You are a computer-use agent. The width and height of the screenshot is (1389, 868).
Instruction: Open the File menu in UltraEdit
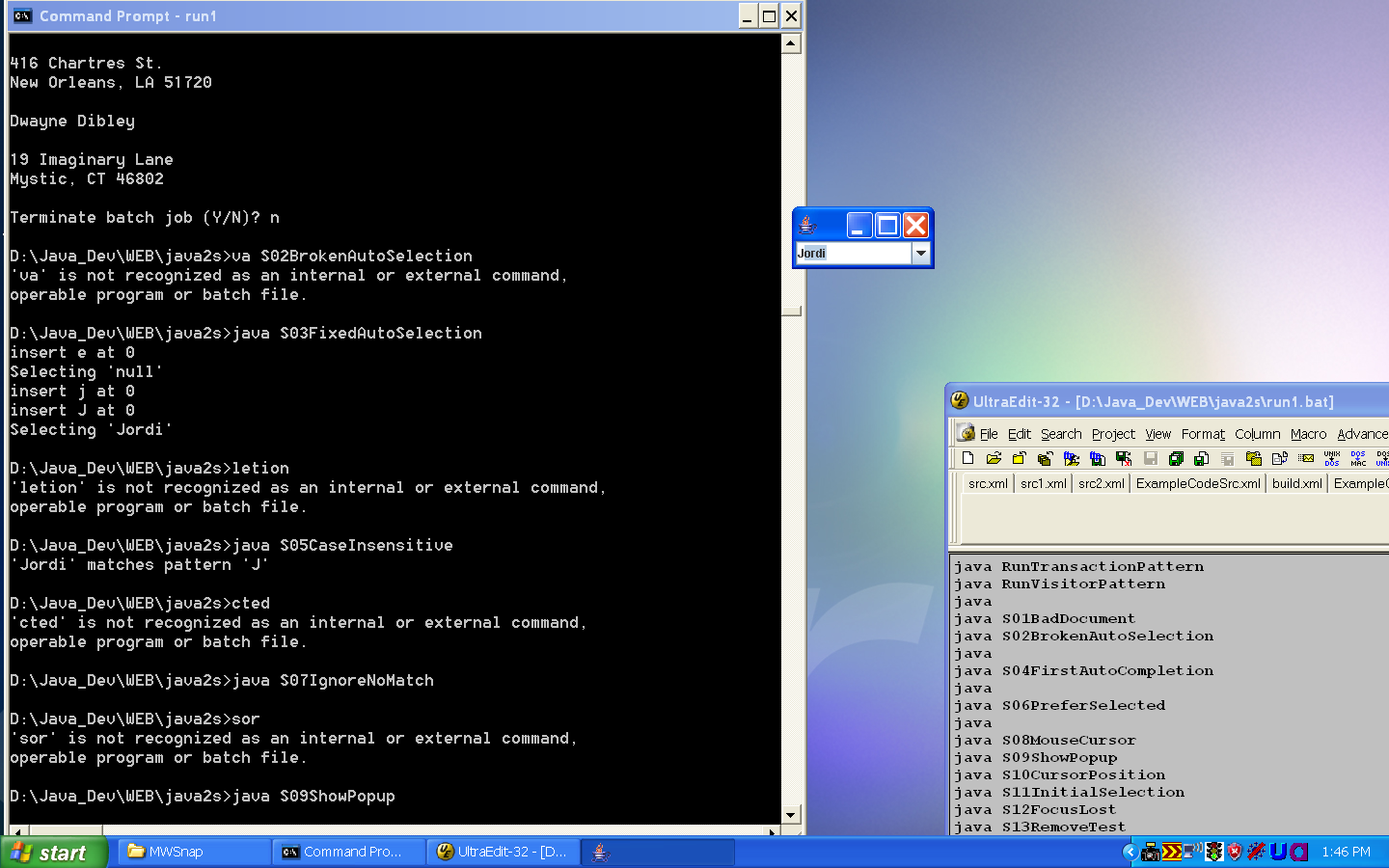(x=989, y=434)
